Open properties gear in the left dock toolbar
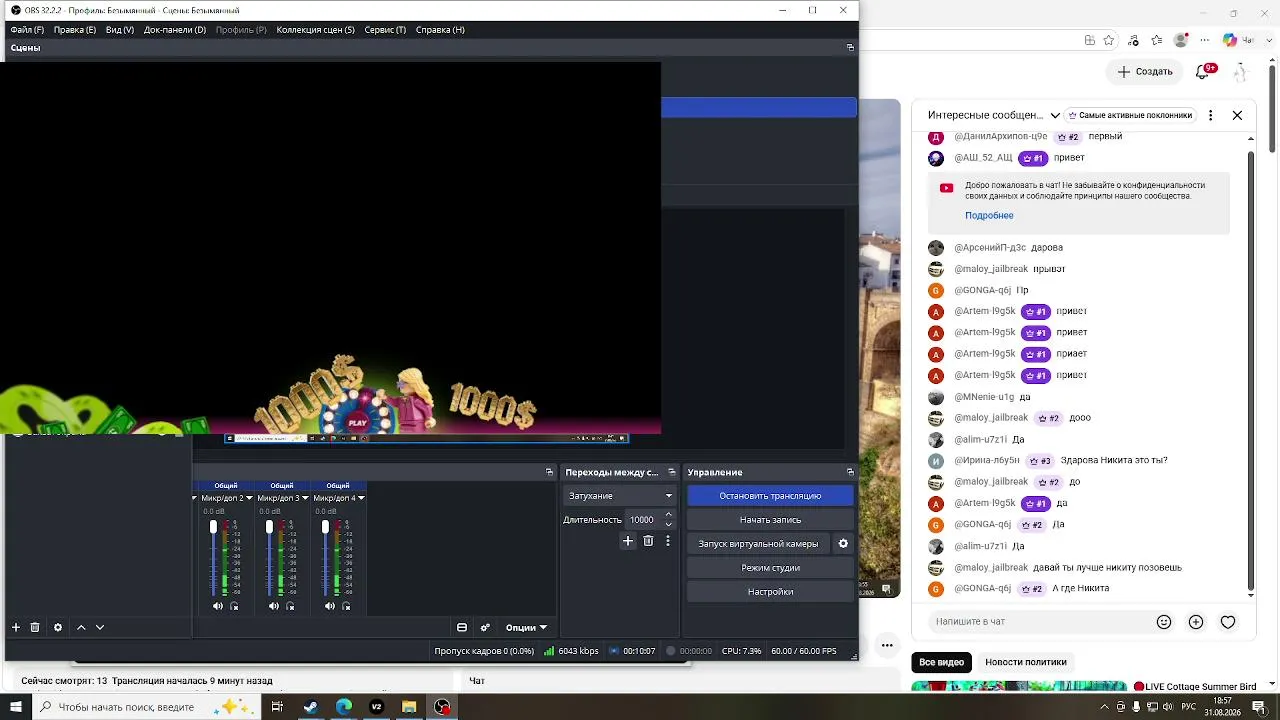Viewport: 1280px width, 720px height. 58,628
